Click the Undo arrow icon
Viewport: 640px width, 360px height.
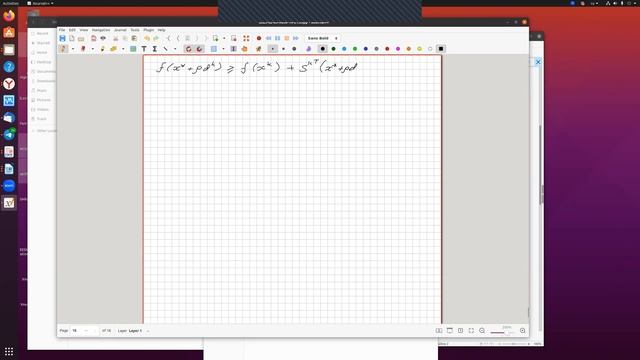coord(147,38)
